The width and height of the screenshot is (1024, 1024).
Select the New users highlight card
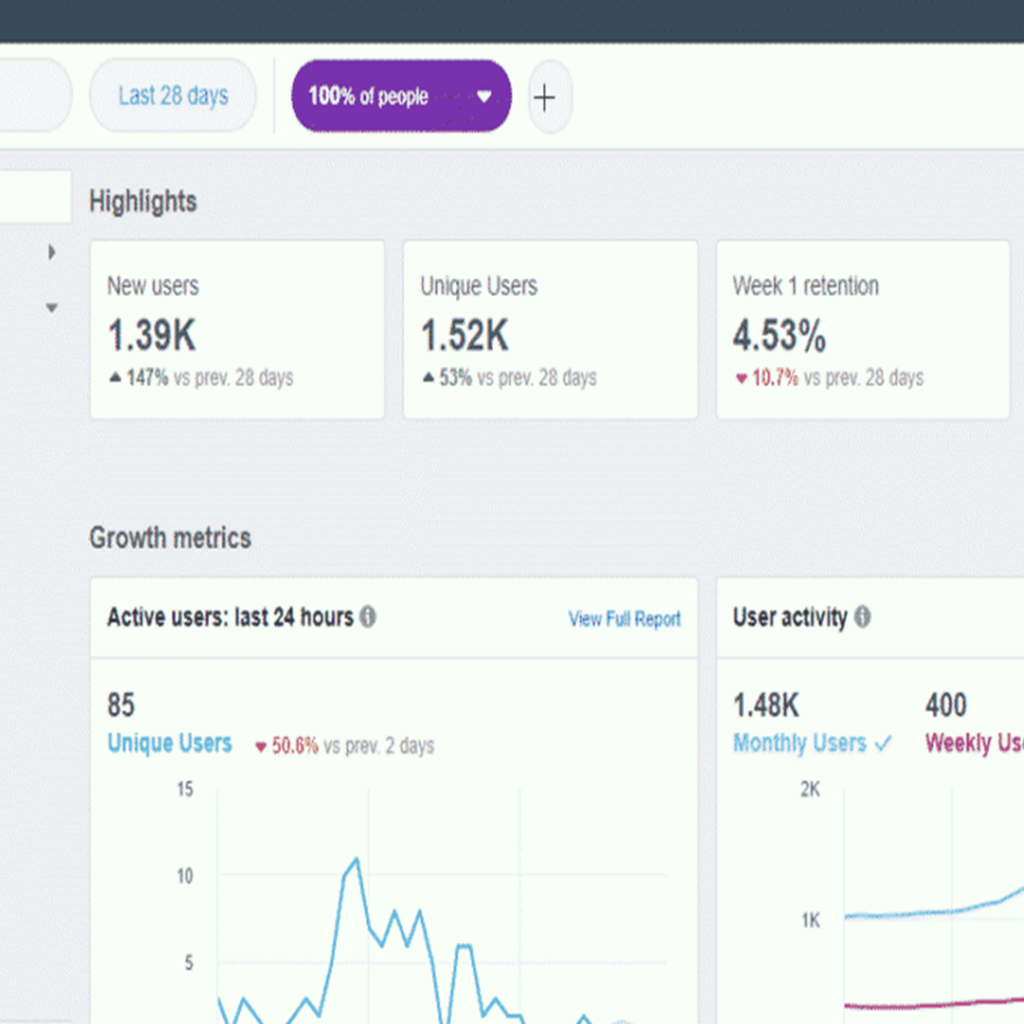237,329
